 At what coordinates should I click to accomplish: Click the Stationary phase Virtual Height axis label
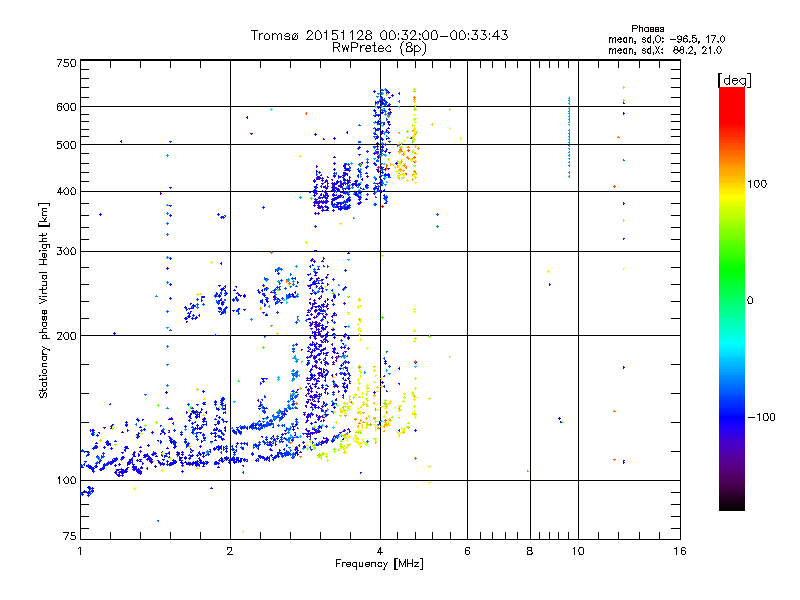(x=44, y=300)
